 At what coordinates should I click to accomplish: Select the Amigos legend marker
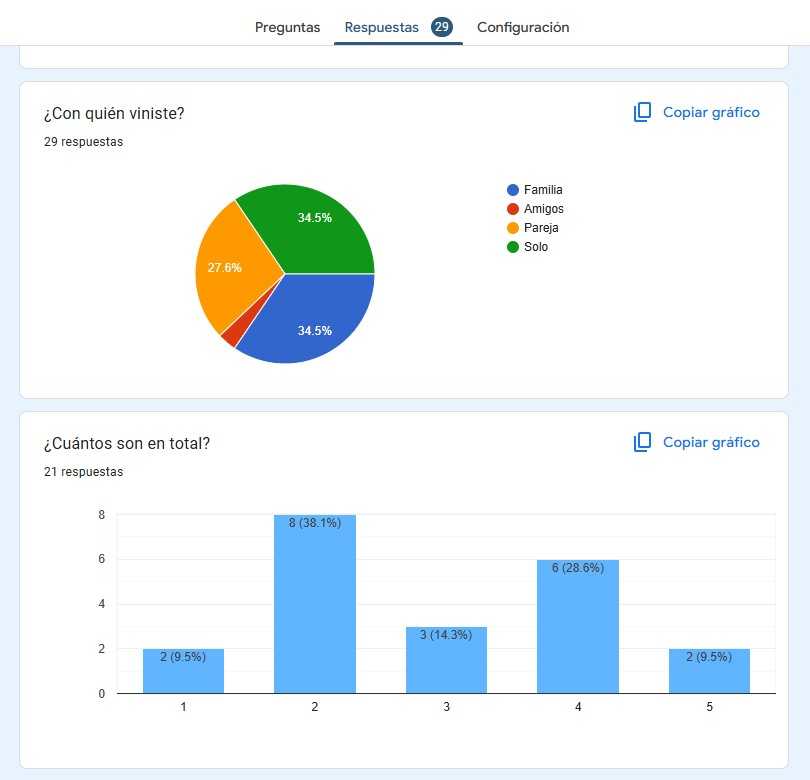[x=512, y=208]
